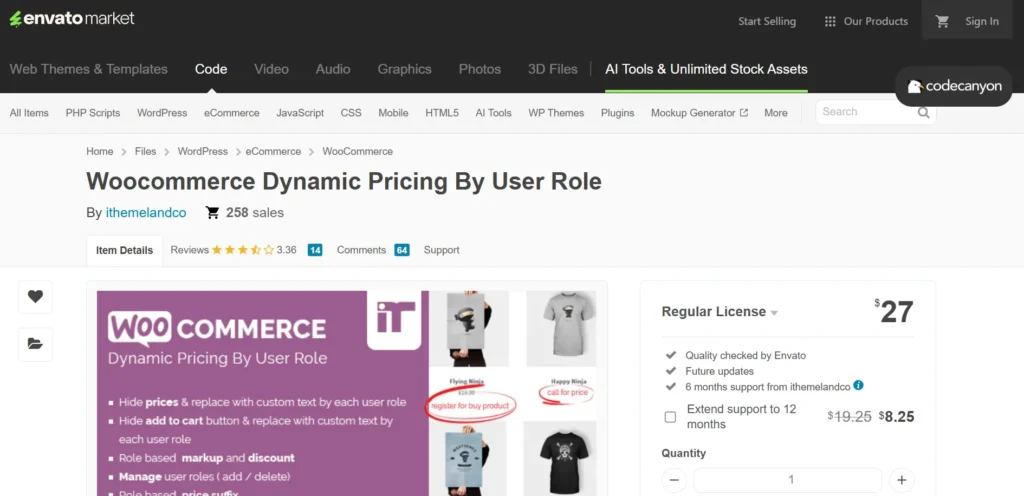This screenshot has height=496, width=1024.
Task: Click the black skull t-shirt thumbnail
Action: pos(560,457)
